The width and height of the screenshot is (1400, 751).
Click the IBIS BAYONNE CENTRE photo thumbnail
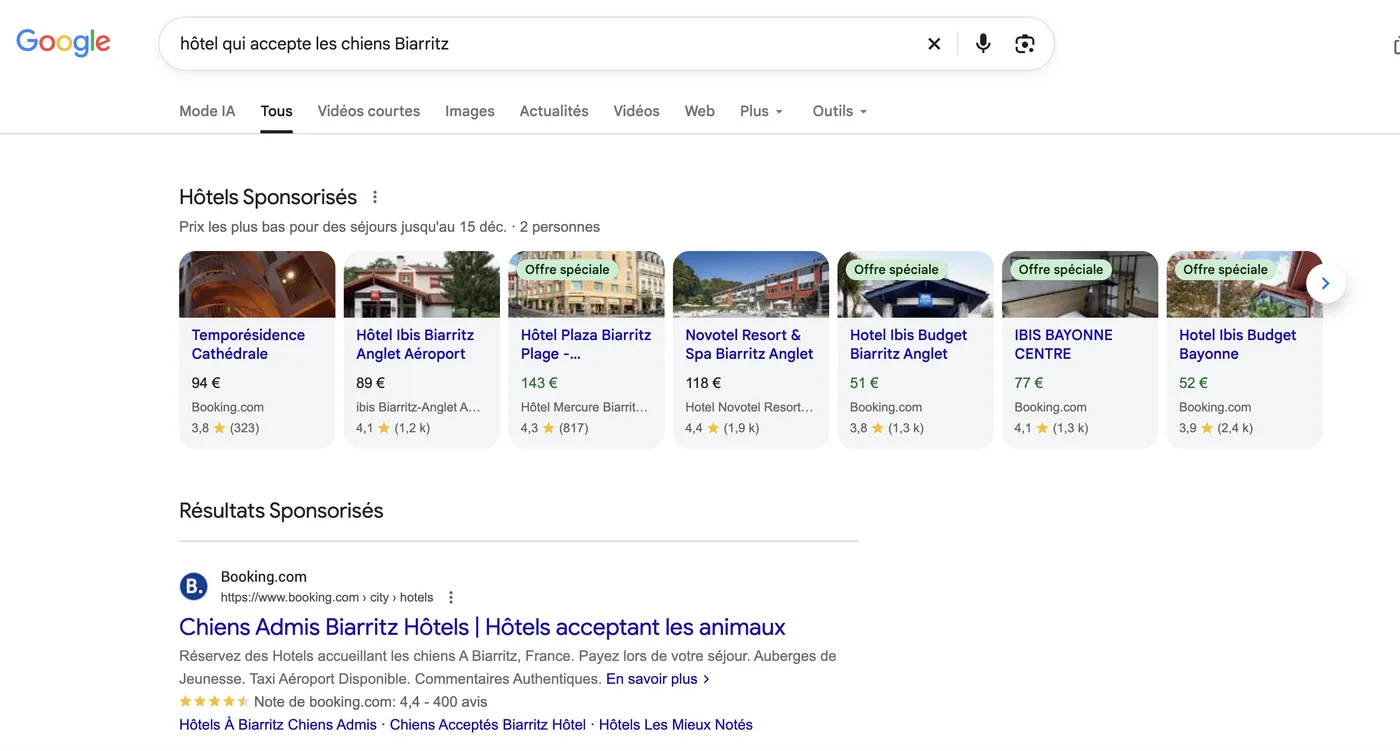[x=1080, y=284]
